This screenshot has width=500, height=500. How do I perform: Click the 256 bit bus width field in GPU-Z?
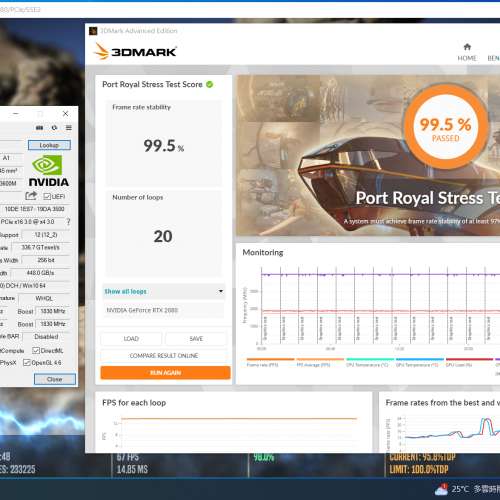46,260
